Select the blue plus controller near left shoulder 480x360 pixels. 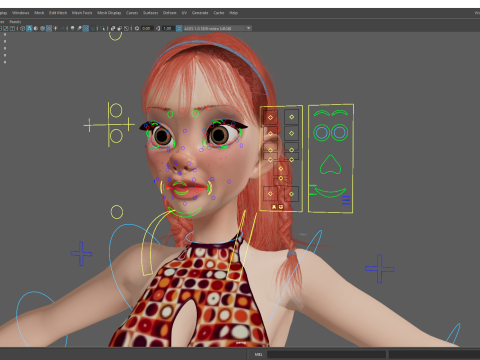(x=81, y=254)
